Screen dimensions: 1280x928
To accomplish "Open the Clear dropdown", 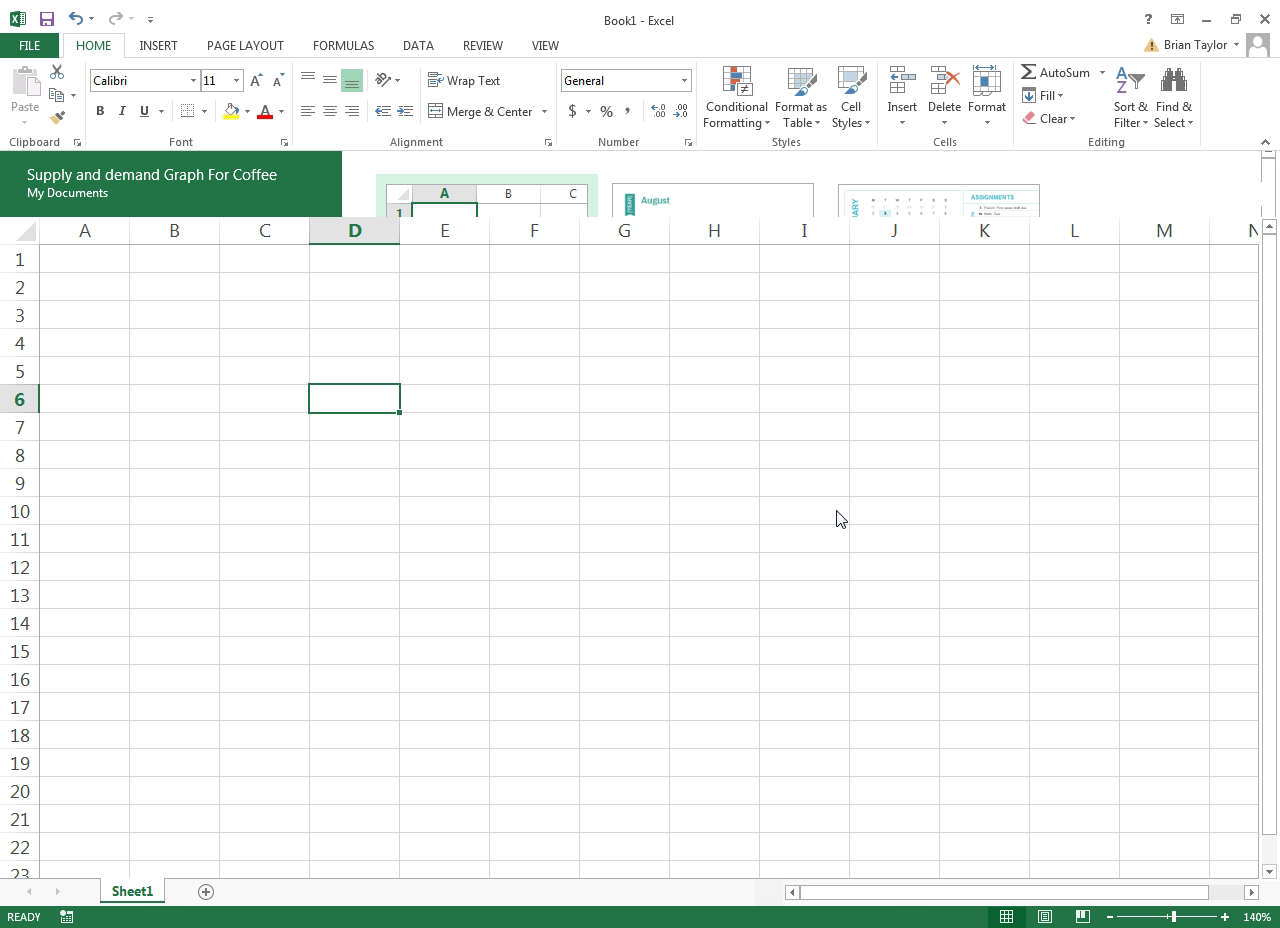I will [1049, 118].
